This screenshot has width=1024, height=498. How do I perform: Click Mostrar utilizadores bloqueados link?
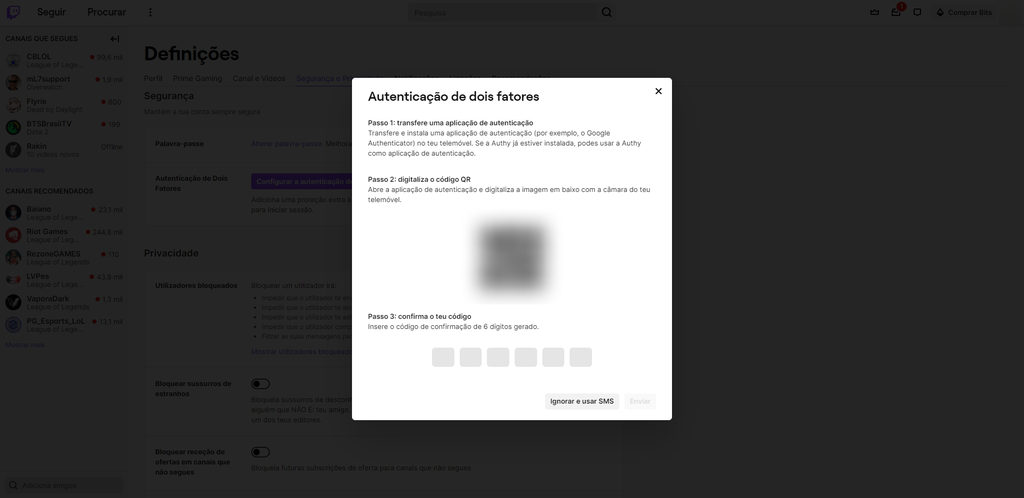[x=302, y=352]
